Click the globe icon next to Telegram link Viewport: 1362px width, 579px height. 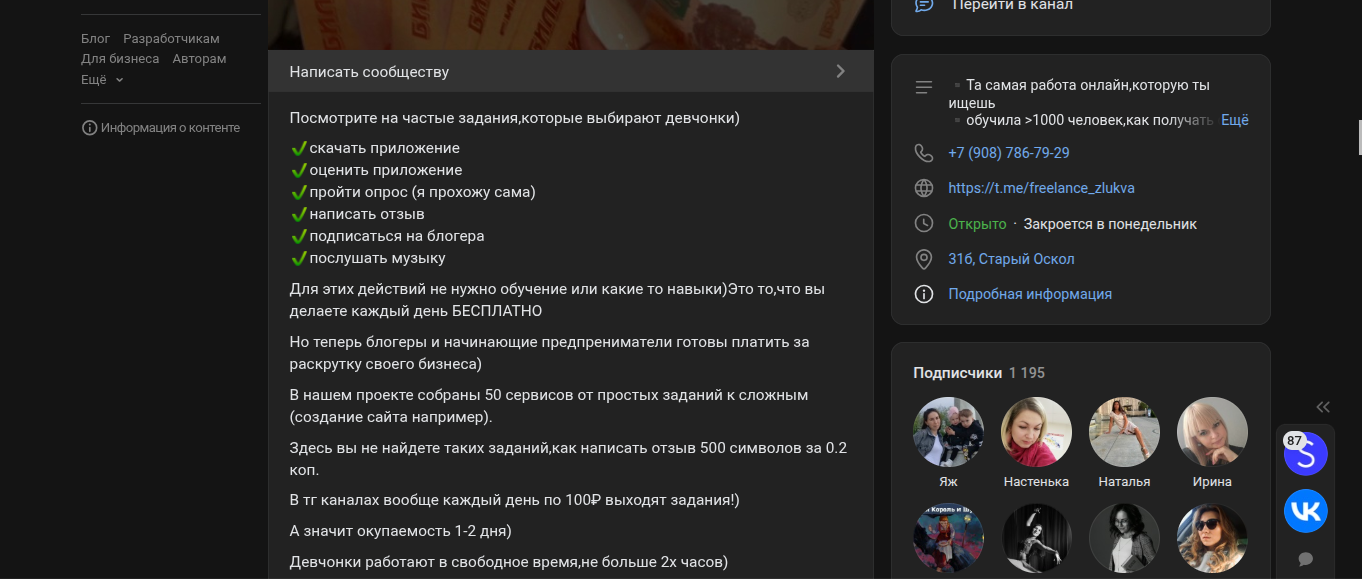coord(924,188)
